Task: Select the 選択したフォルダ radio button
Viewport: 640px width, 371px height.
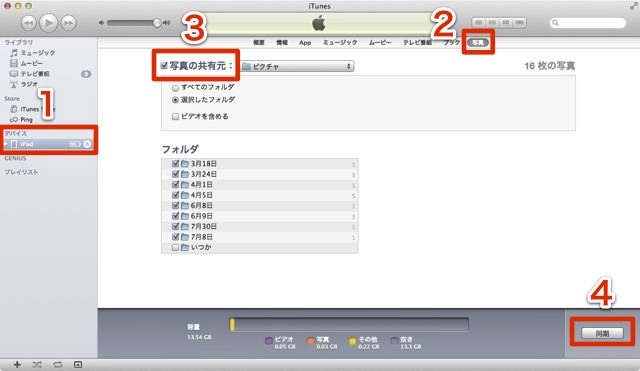Action: point(176,100)
